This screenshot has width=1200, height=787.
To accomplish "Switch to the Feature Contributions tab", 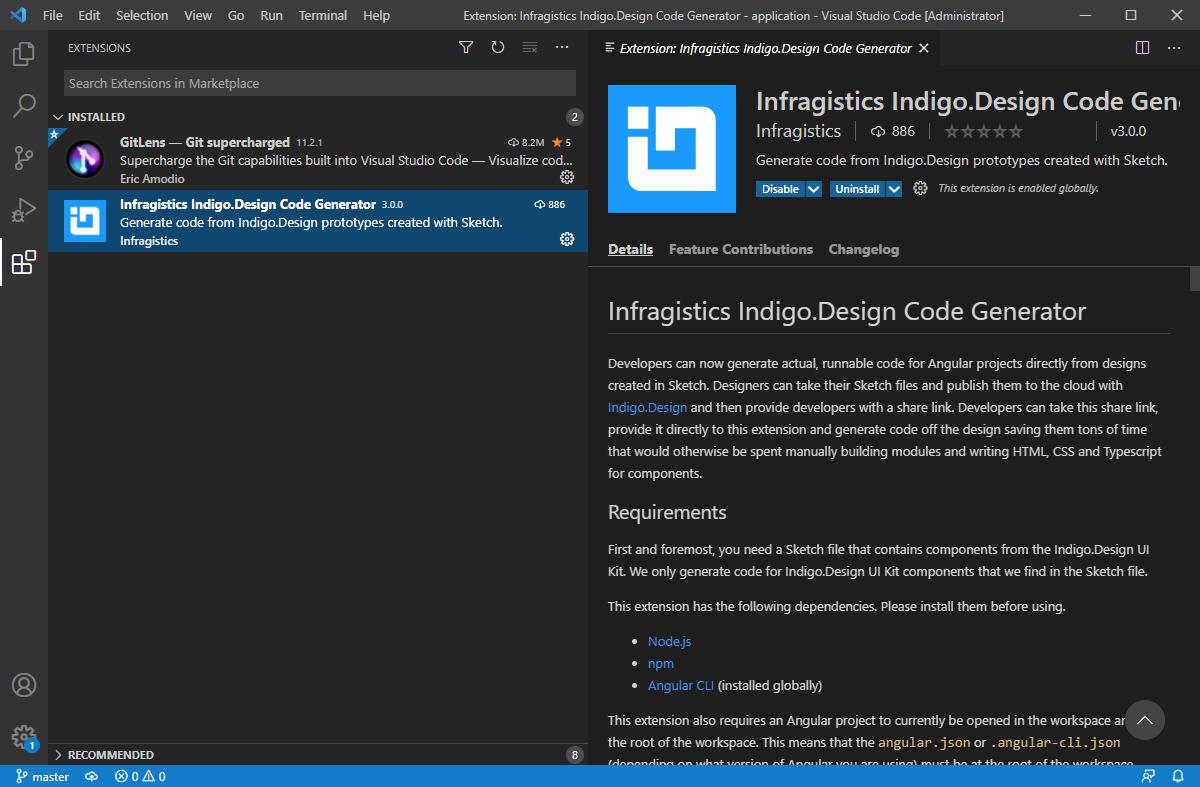I will 741,249.
